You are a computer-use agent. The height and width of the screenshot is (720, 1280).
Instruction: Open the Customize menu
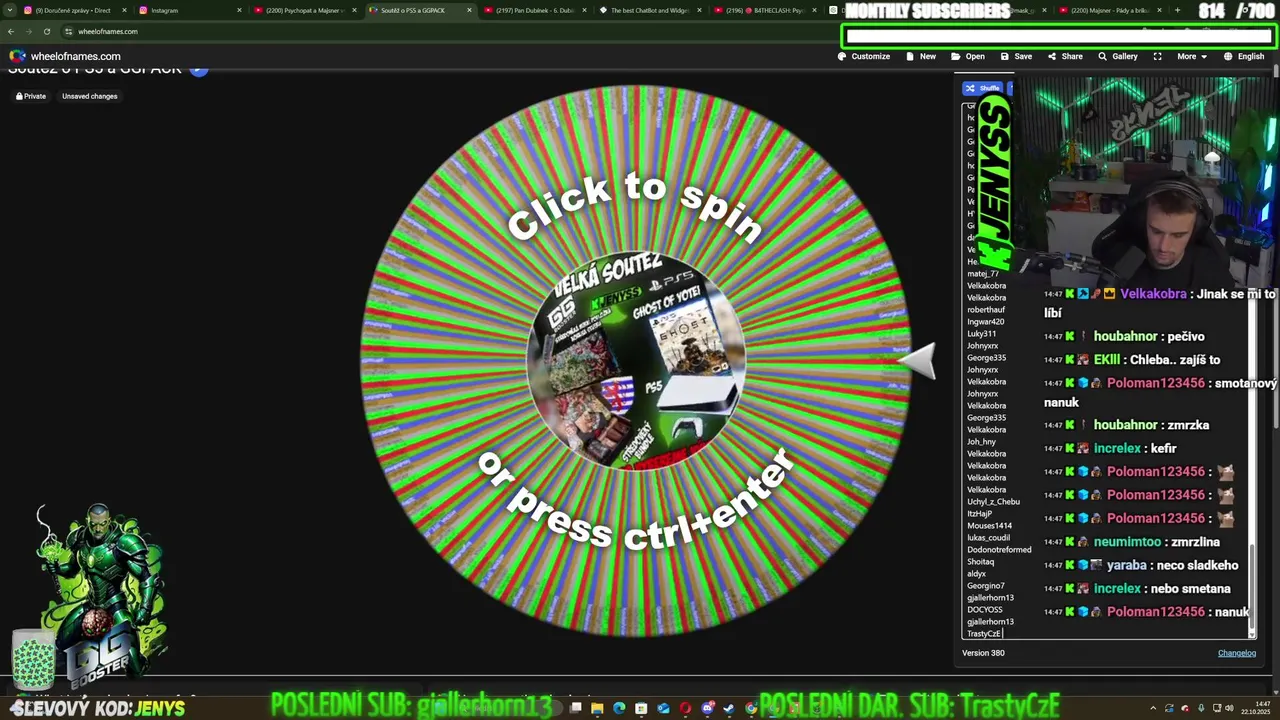(x=864, y=56)
